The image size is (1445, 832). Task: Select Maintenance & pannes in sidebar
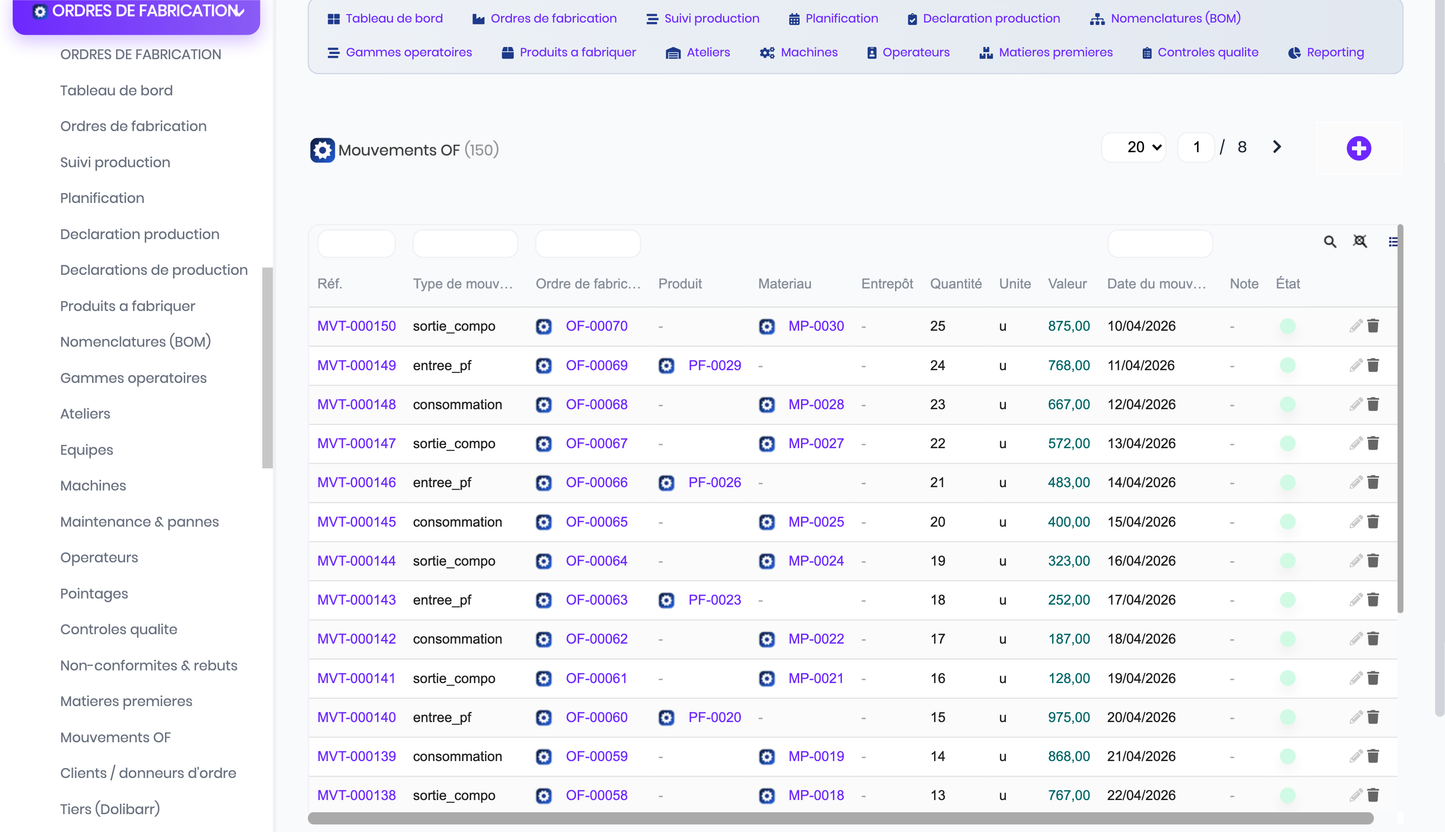139,522
